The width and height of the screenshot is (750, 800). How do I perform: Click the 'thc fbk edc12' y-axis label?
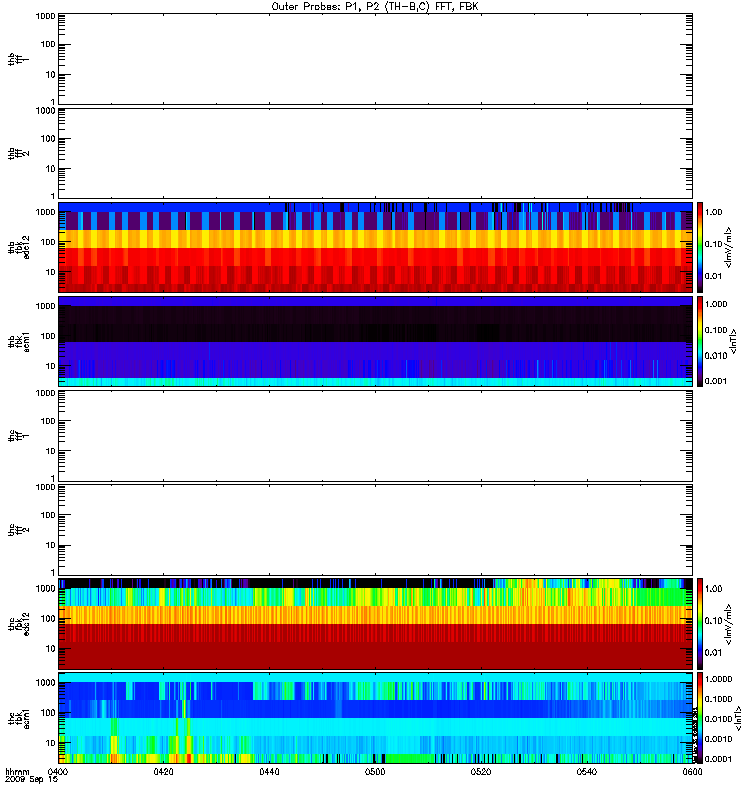click(19, 624)
